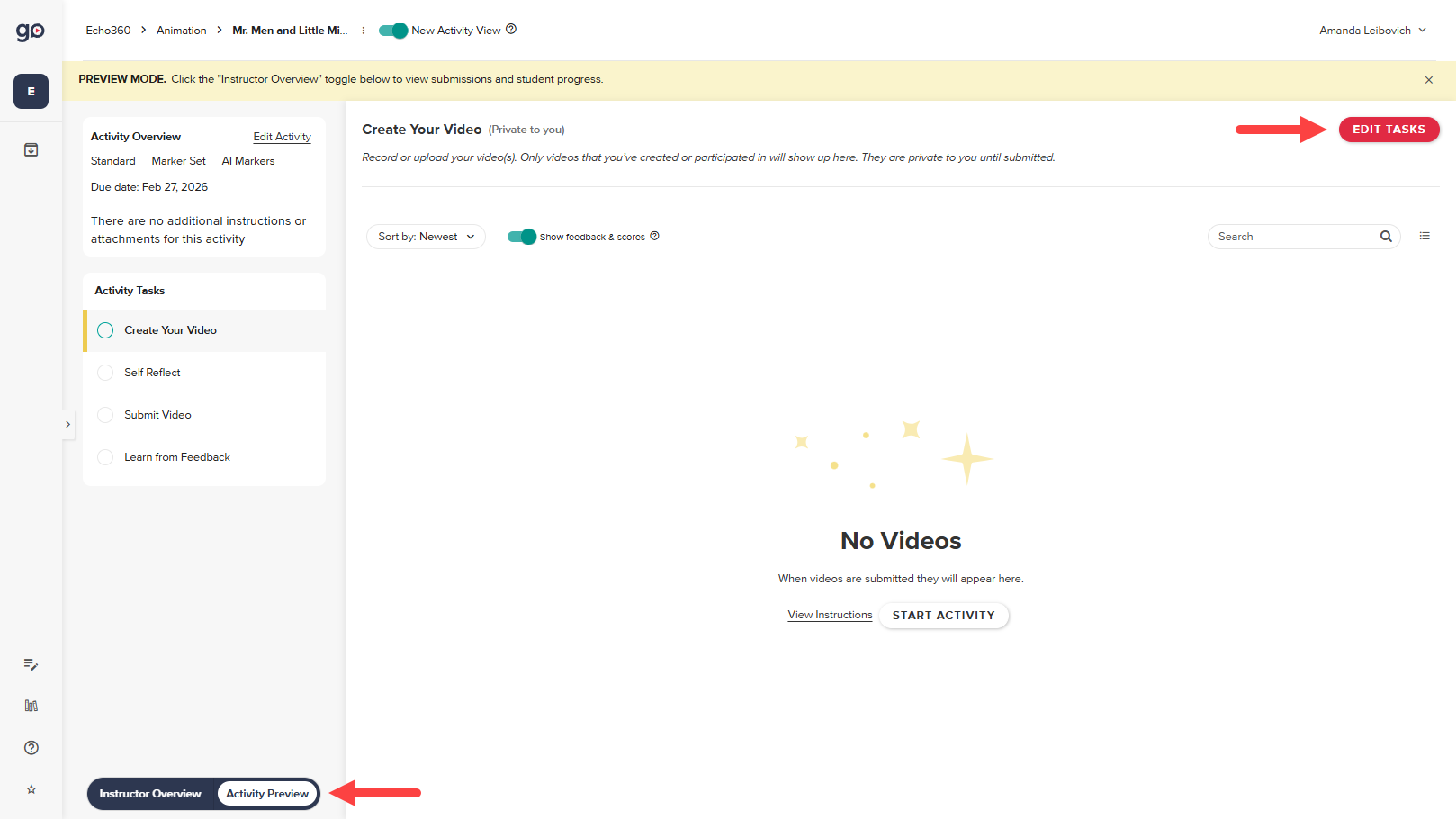Open the saved media icon below the avatar
This screenshot has height=819, width=1456.
click(31, 149)
